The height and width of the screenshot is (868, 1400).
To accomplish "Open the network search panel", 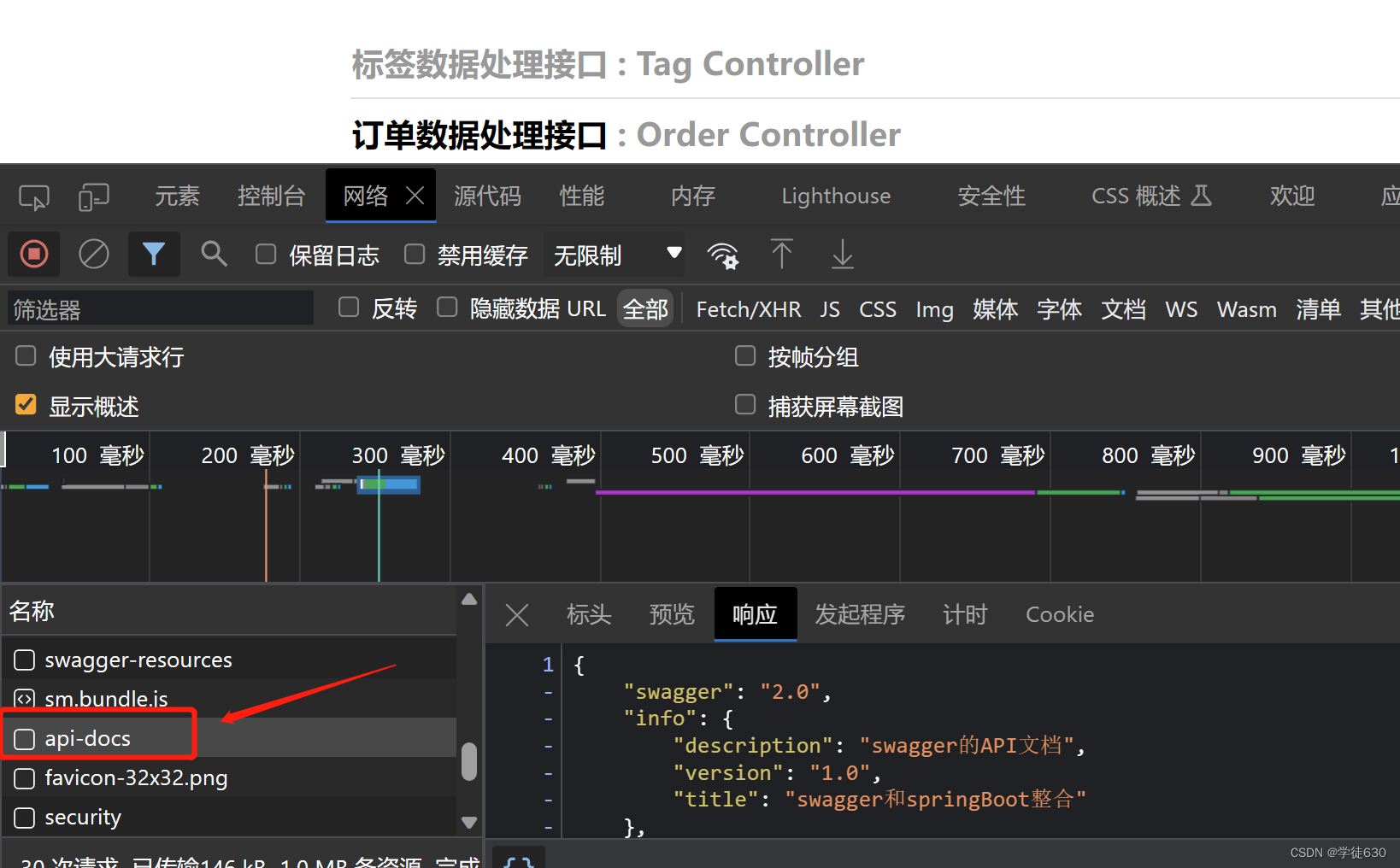I will click(x=214, y=254).
